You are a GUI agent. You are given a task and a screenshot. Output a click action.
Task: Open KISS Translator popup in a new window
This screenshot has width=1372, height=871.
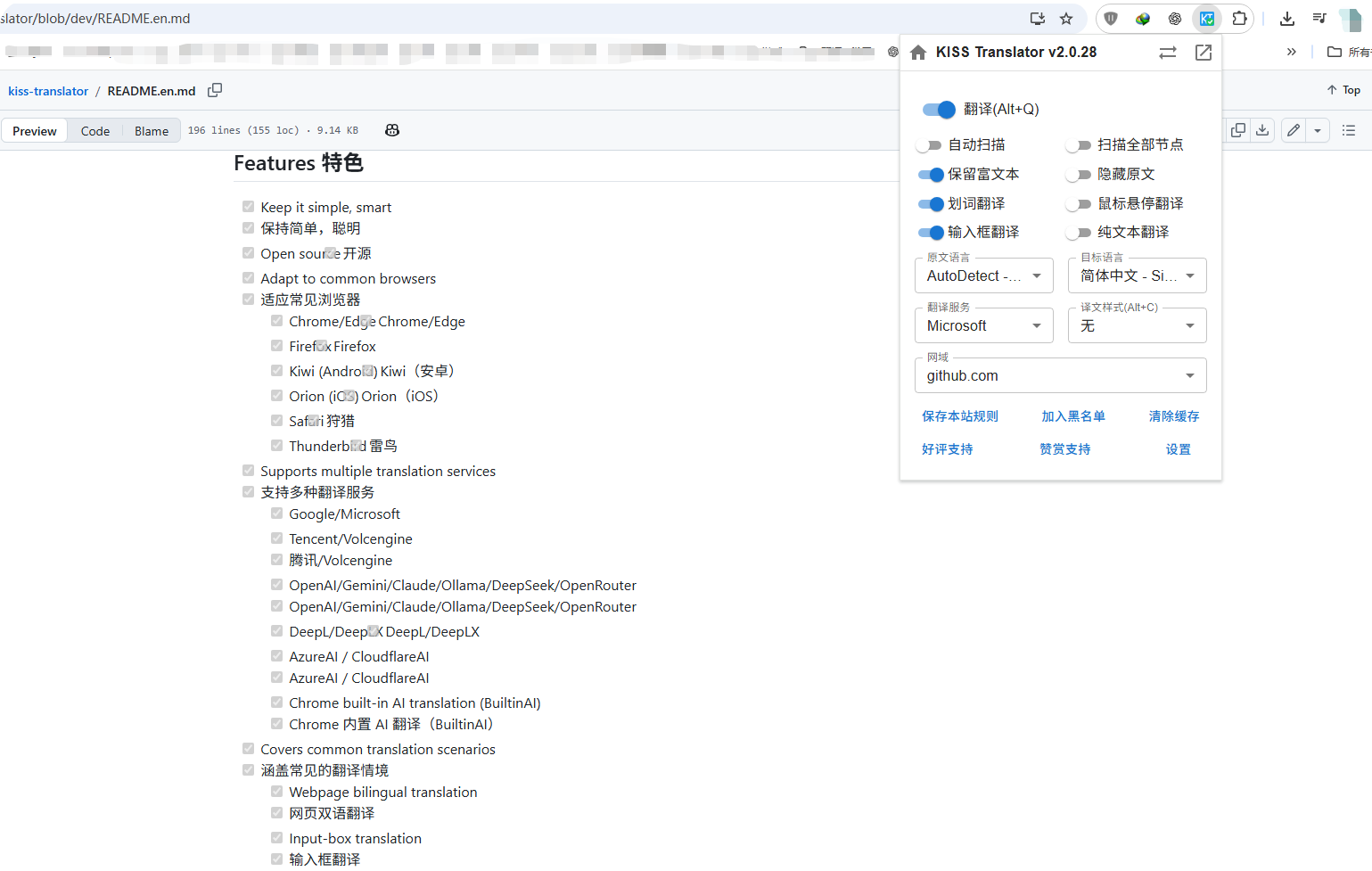[x=1204, y=53]
